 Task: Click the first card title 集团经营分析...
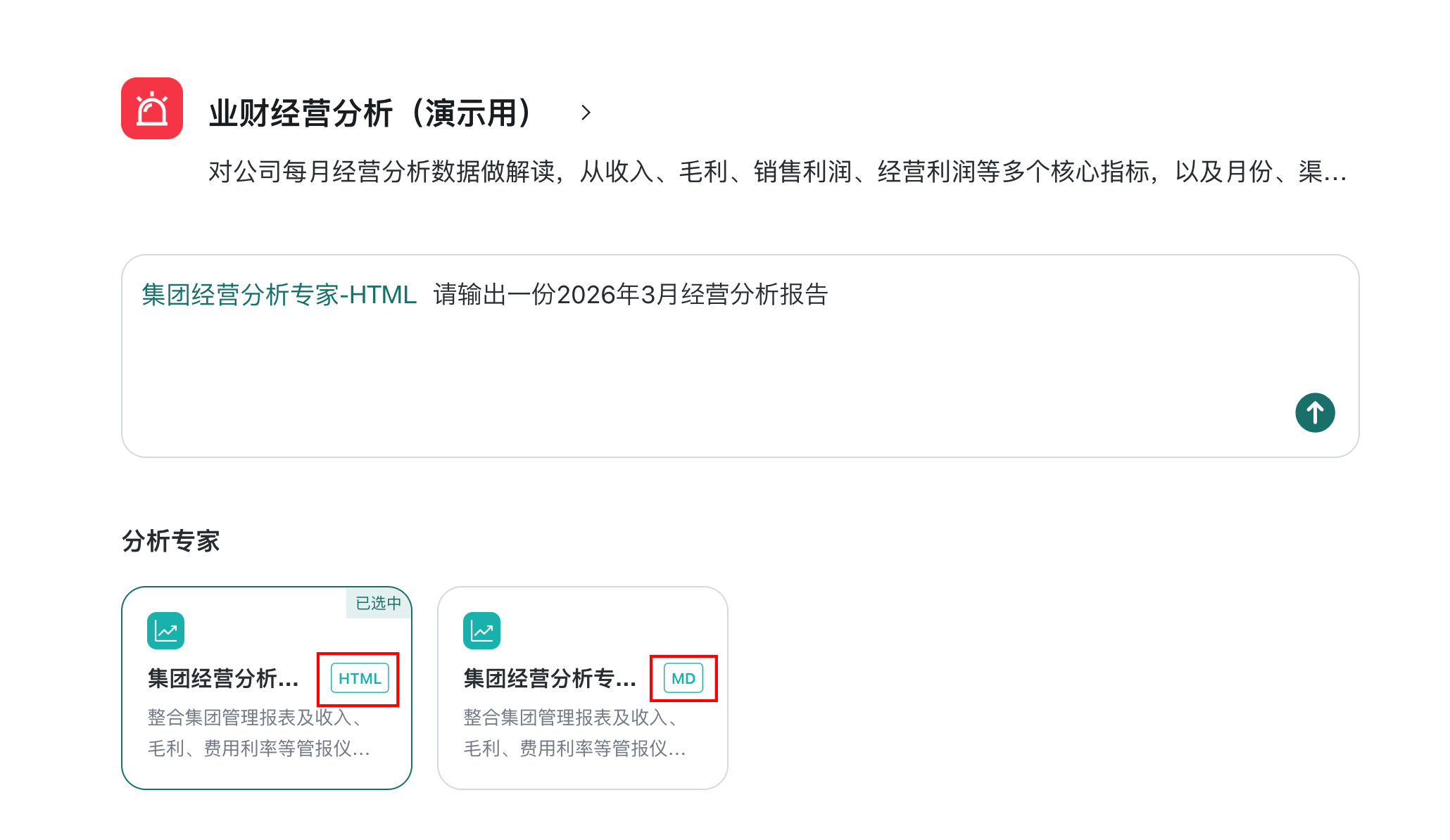point(223,678)
